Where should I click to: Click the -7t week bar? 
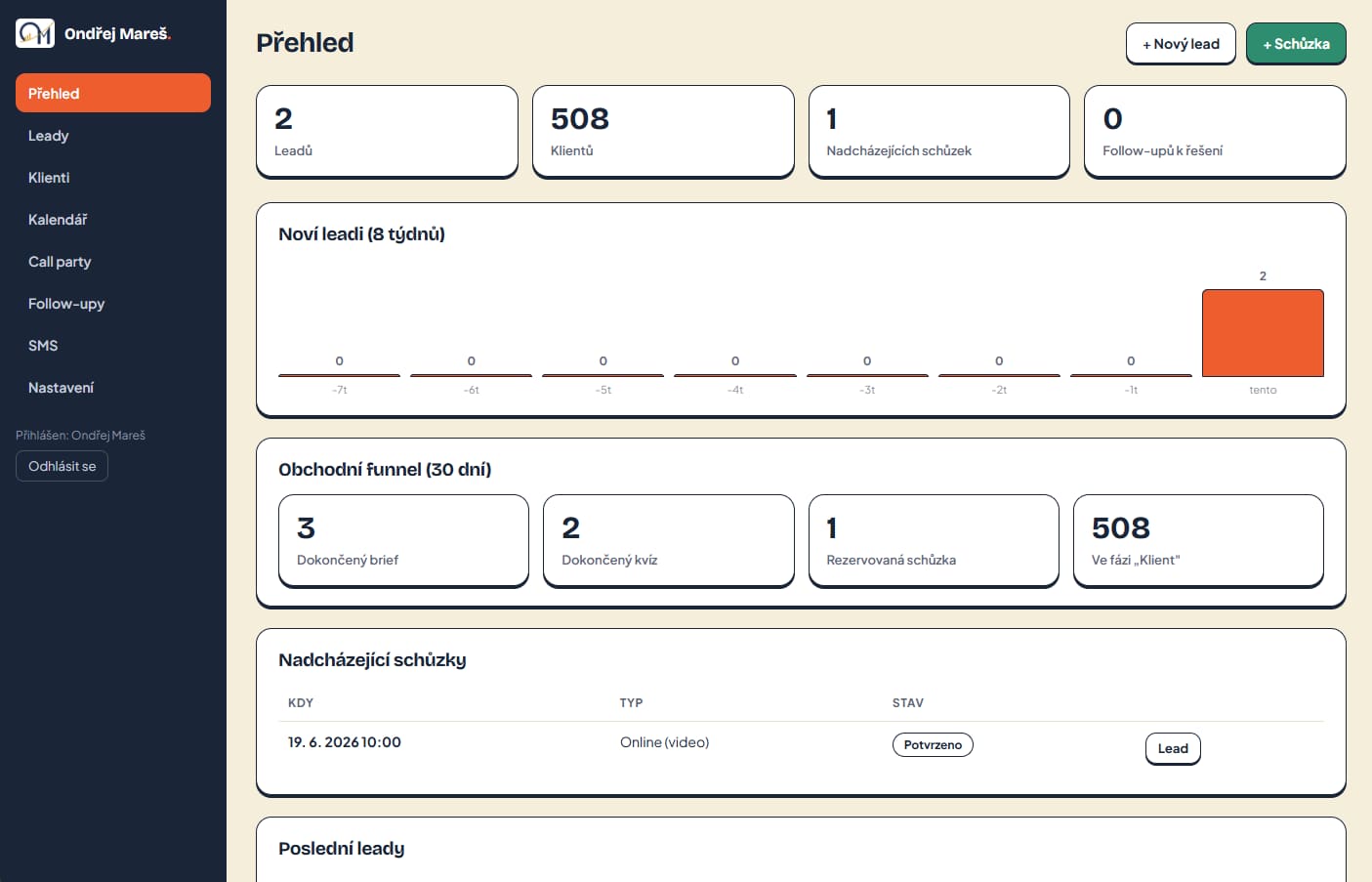339,375
